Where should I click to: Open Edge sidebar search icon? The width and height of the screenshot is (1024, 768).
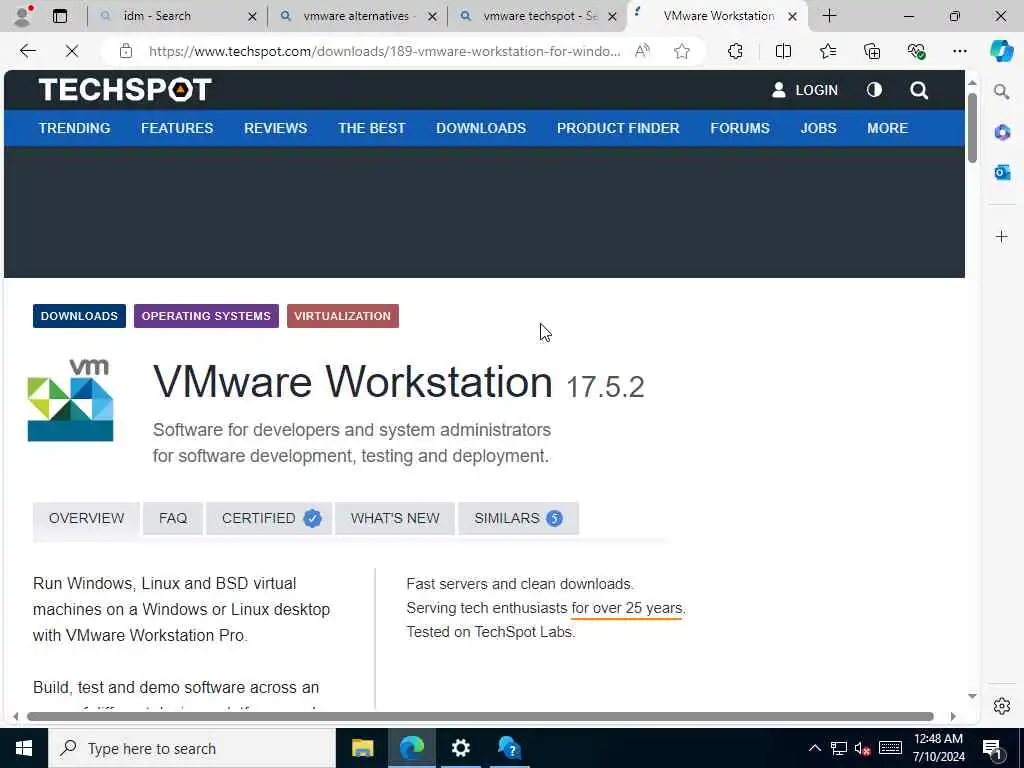pyautogui.click(x=1002, y=91)
